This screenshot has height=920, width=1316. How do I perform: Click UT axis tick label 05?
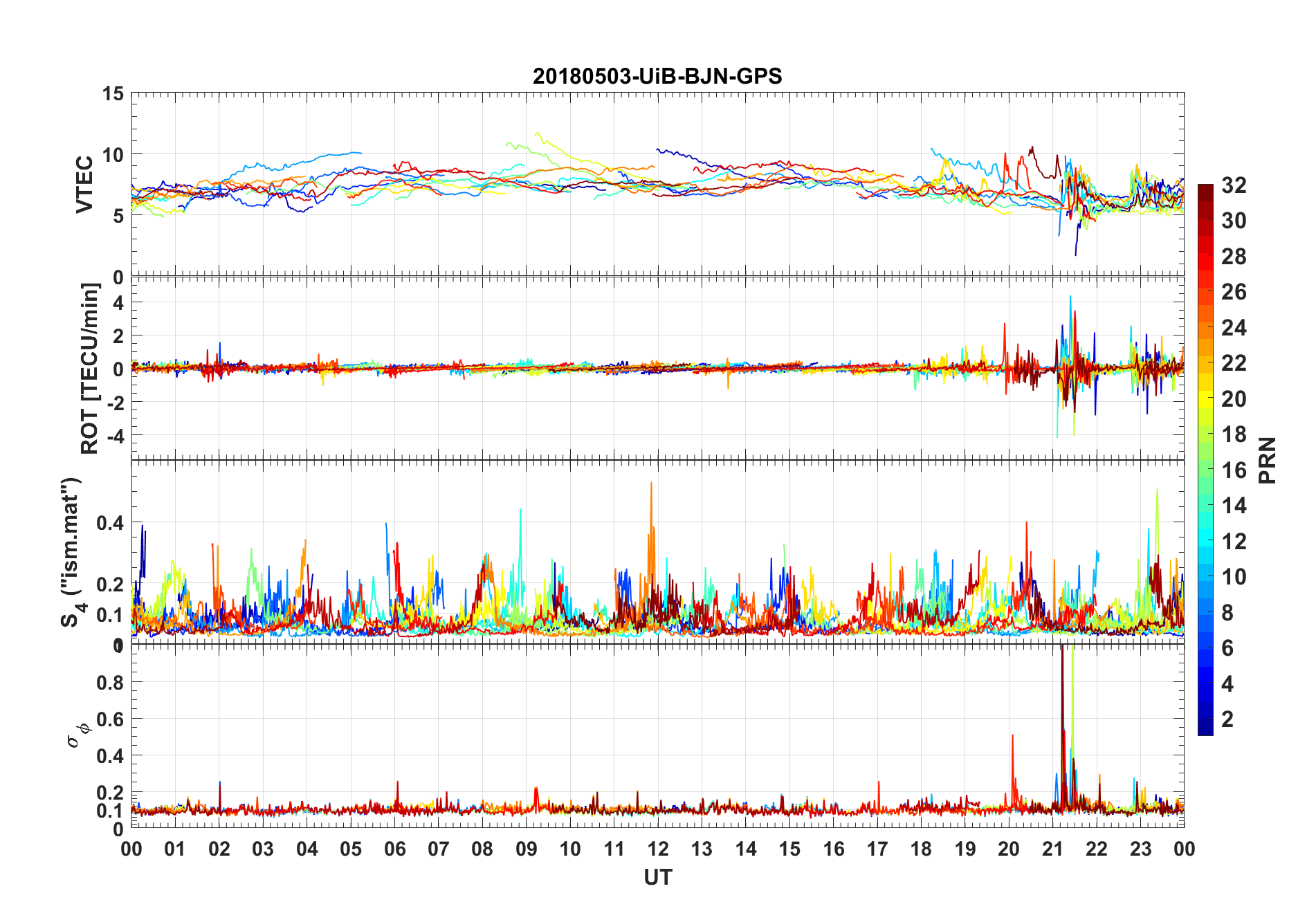pyautogui.click(x=351, y=849)
